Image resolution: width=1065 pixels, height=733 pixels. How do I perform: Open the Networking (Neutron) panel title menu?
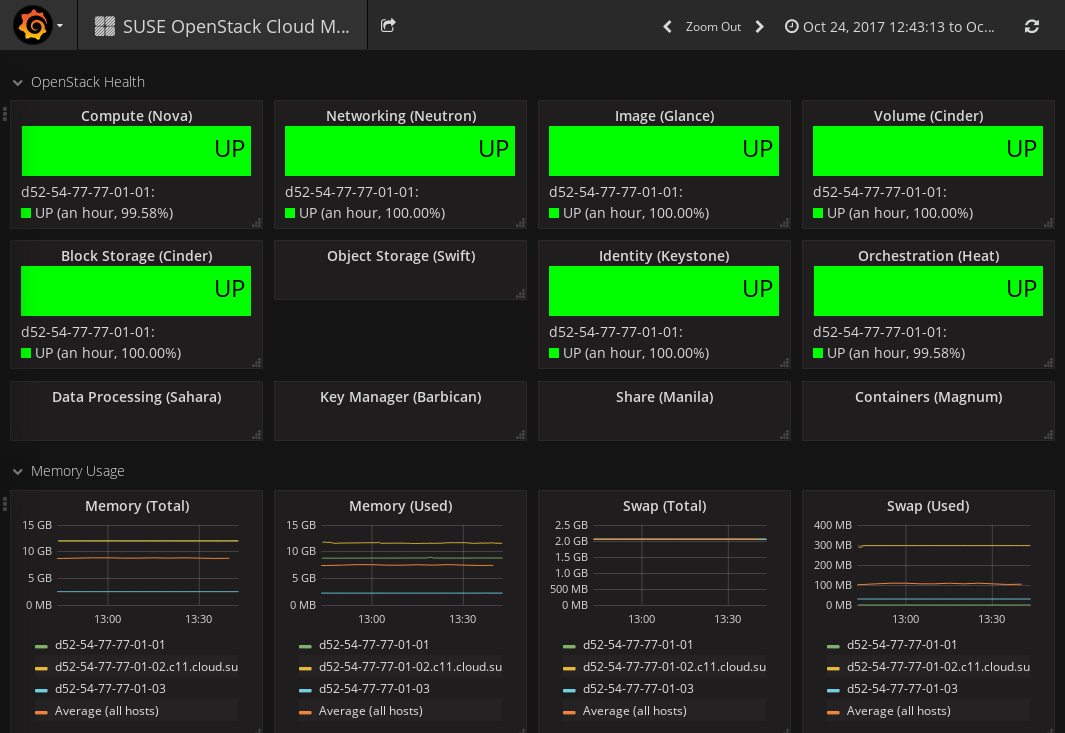coord(401,116)
